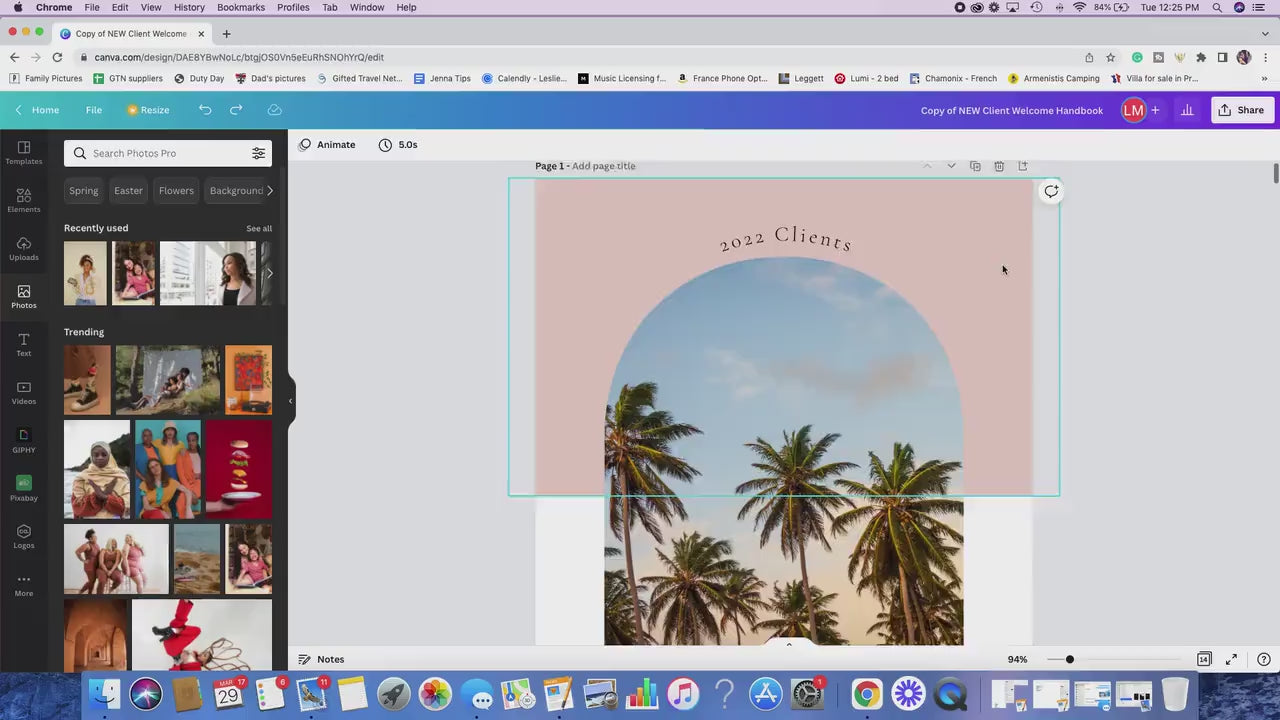Click See all for recently used
1280x720 pixels.
(259, 229)
